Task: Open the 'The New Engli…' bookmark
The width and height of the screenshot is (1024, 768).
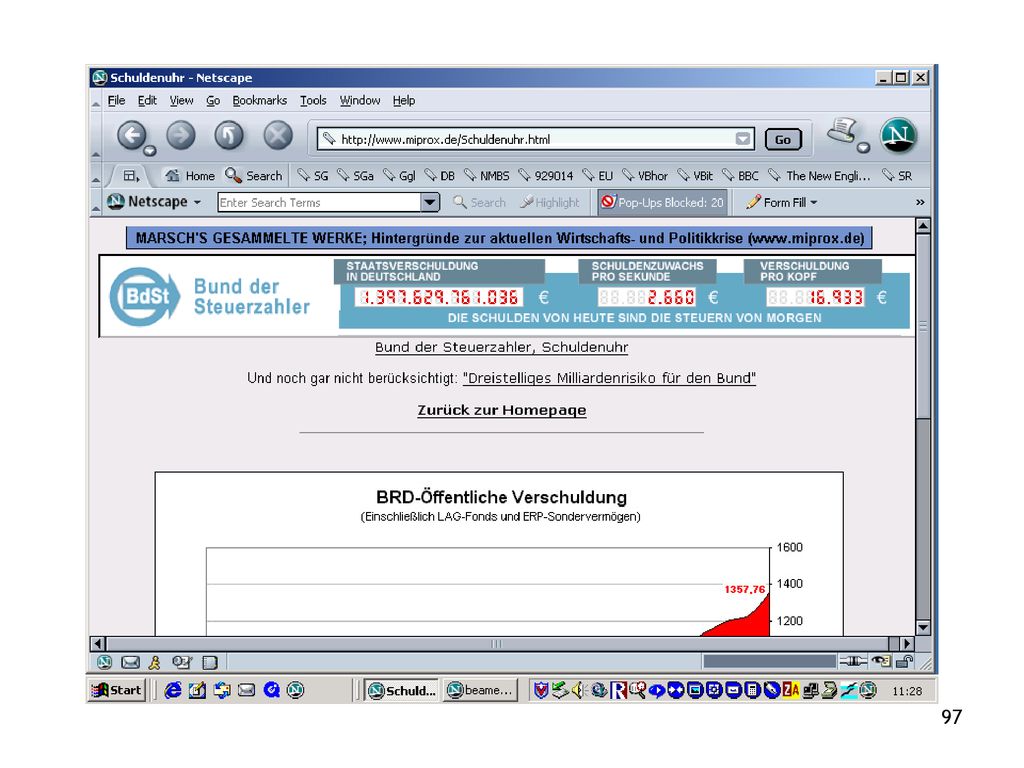Action: click(820, 176)
